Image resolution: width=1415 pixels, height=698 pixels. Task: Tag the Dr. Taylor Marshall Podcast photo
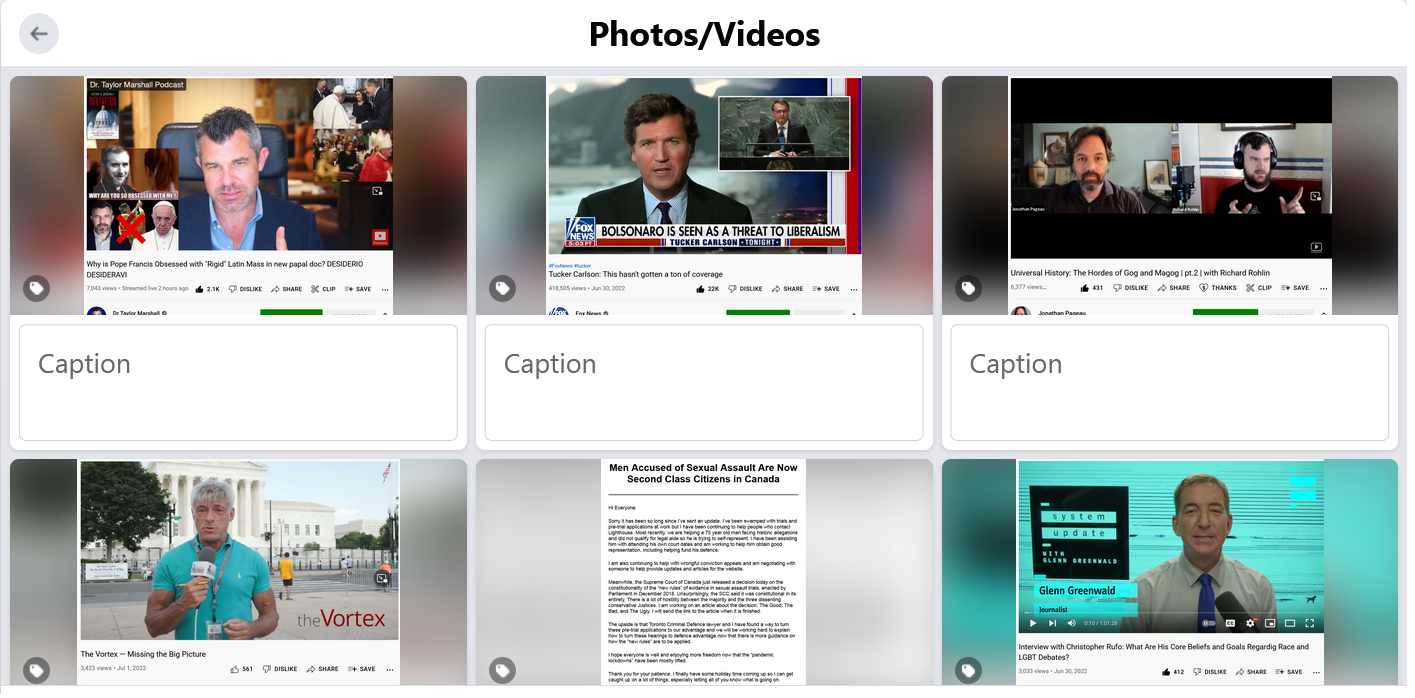(36, 289)
